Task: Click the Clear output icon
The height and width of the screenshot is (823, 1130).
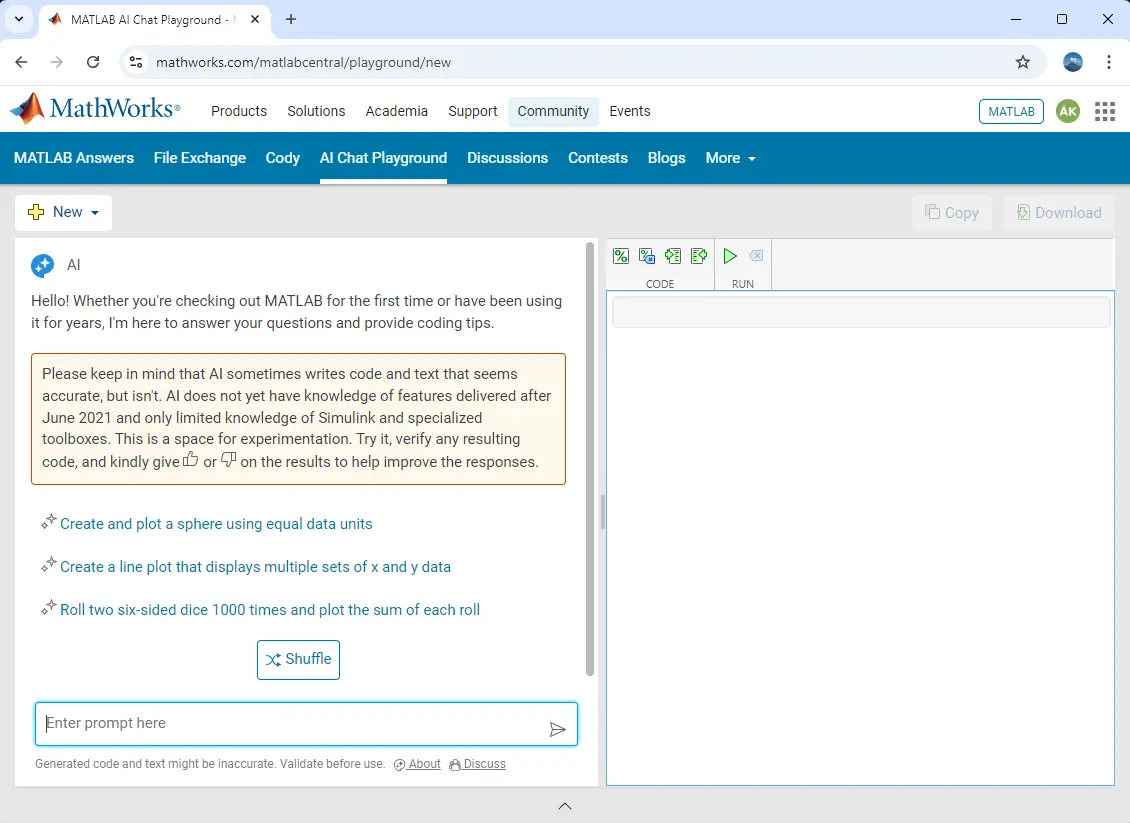Action: [x=756, y=256]
